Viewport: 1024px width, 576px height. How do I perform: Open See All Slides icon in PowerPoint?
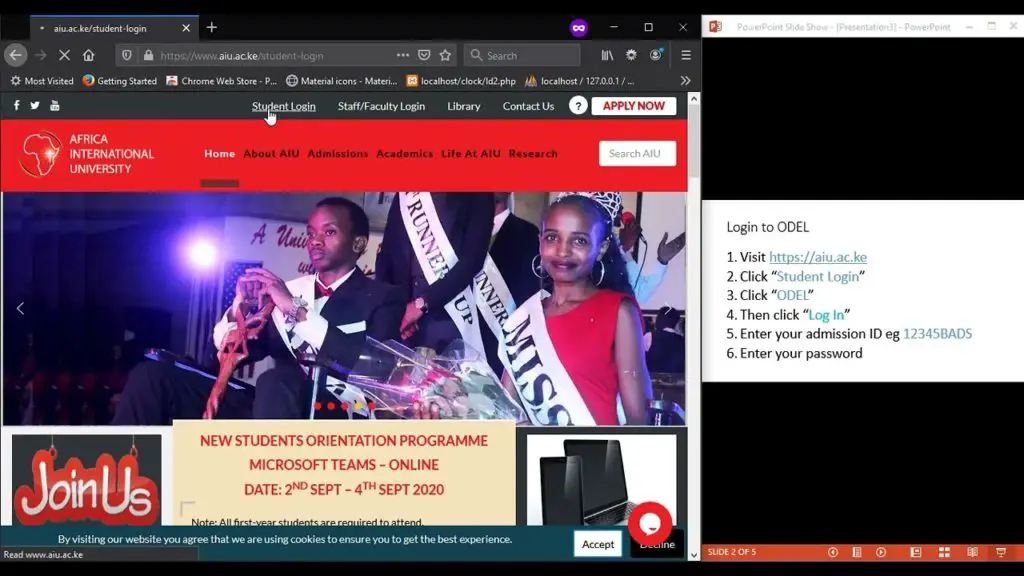point(857,552)
